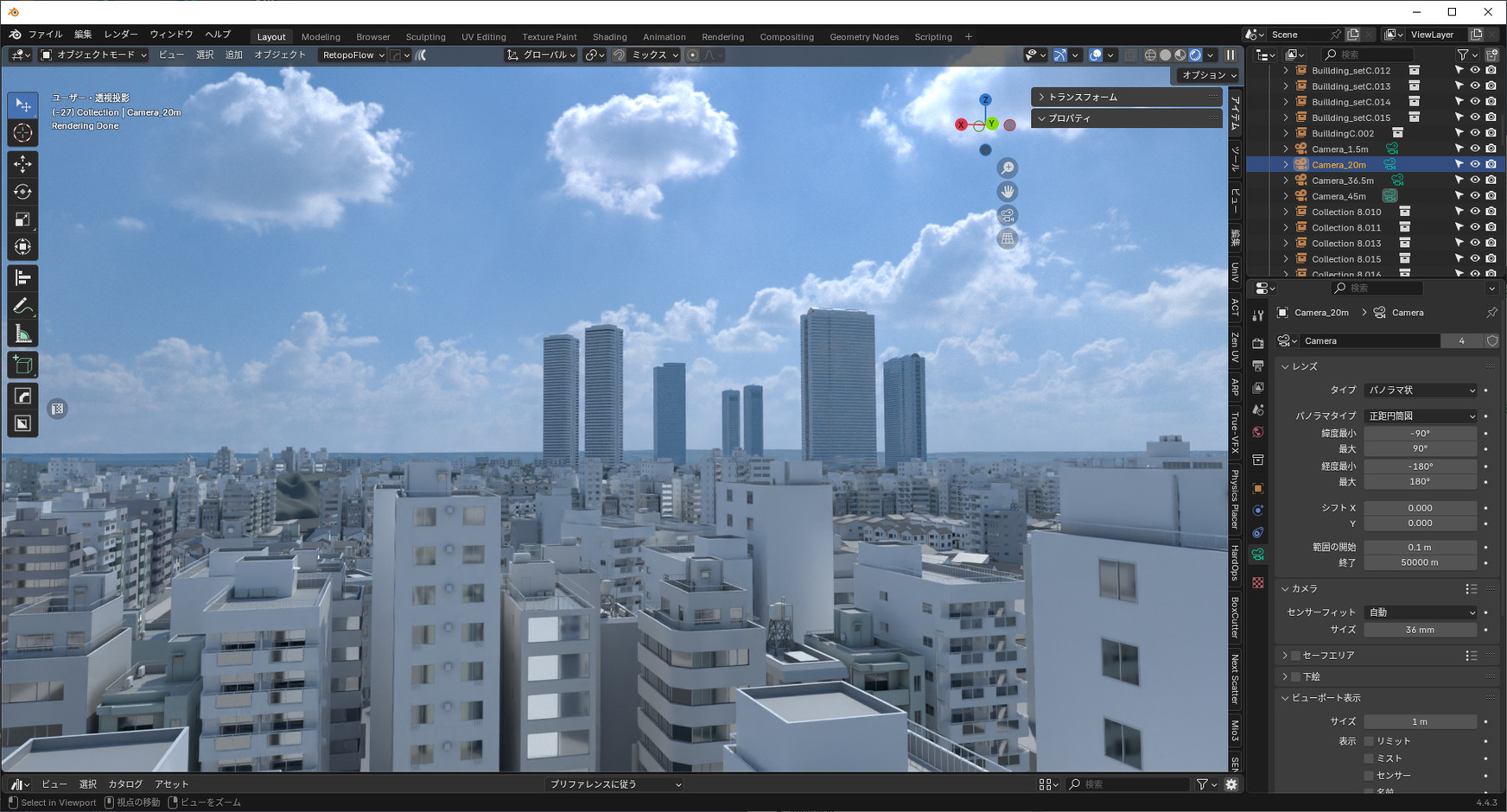Open the Render menu
1507x812 pixels.
click(120, 35)
